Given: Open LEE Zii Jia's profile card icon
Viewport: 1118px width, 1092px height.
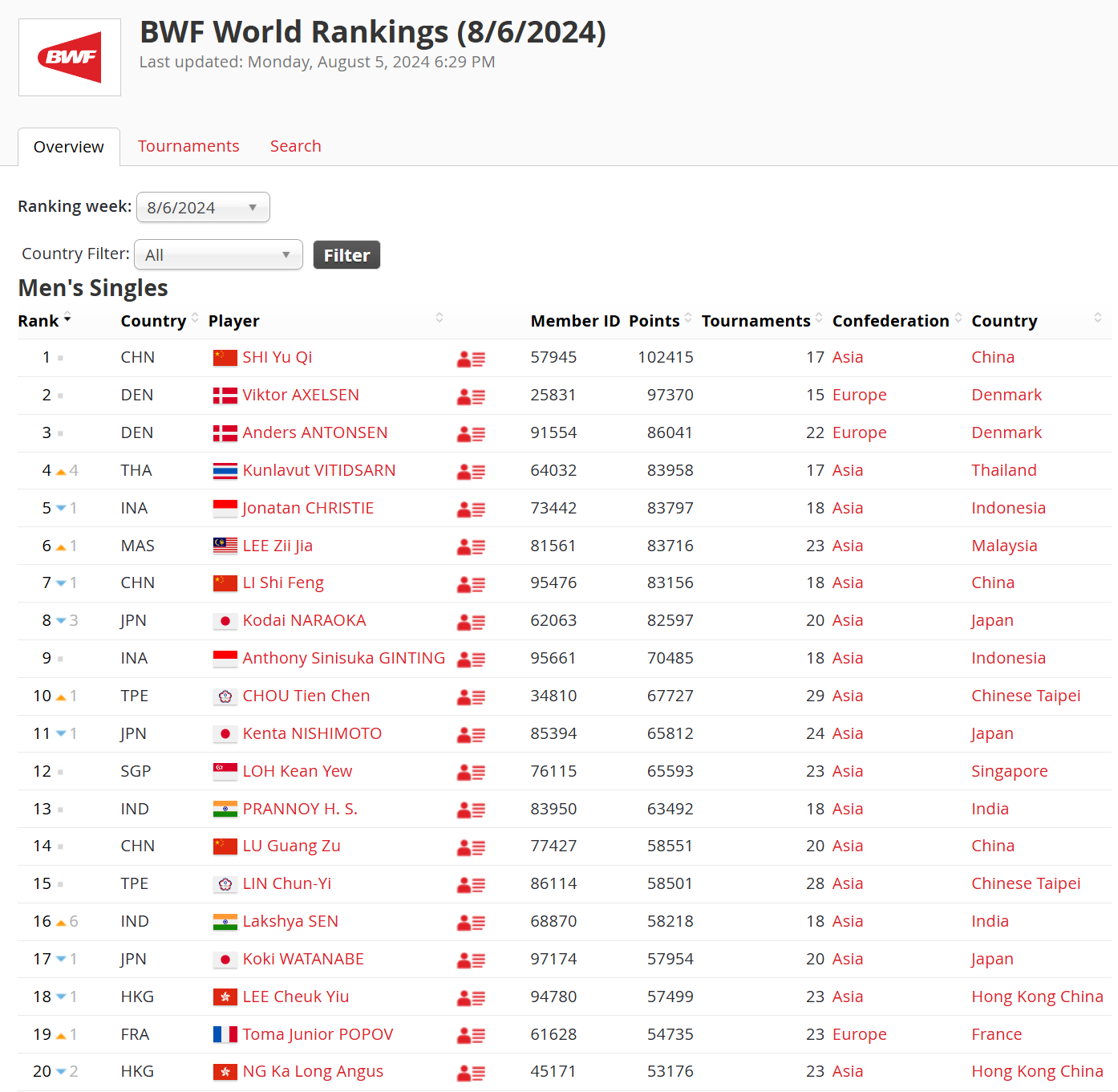Looking at the screenshot, I should click(x=471, y=547).
